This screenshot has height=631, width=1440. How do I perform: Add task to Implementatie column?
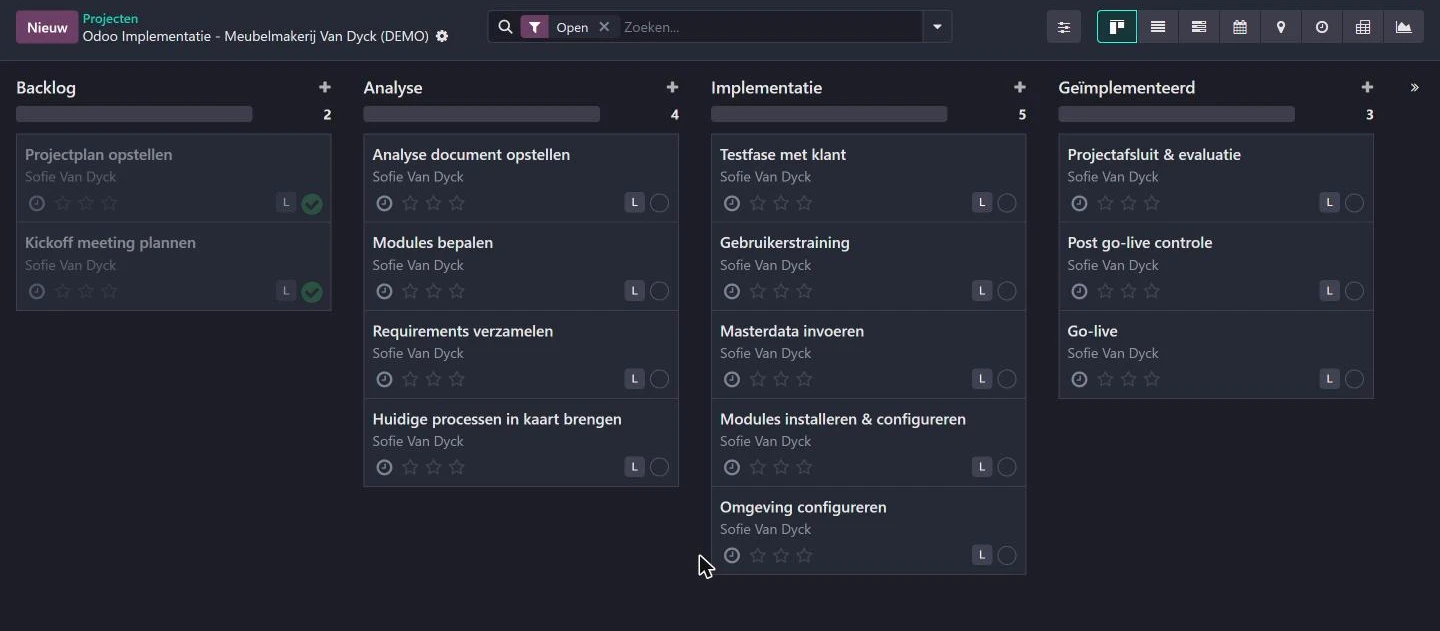[x=1019, y=88]
